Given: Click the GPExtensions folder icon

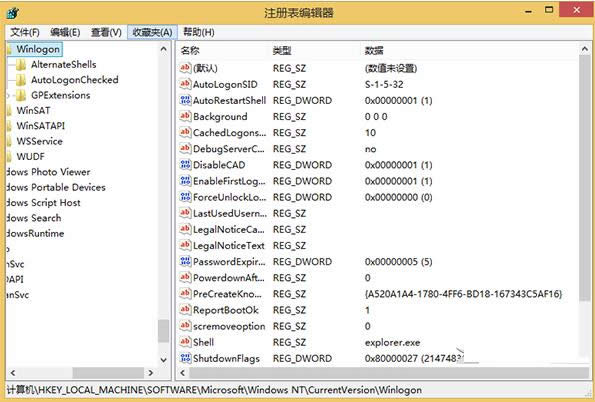Looking at the screenshot, I should click(x=21, y=95).
